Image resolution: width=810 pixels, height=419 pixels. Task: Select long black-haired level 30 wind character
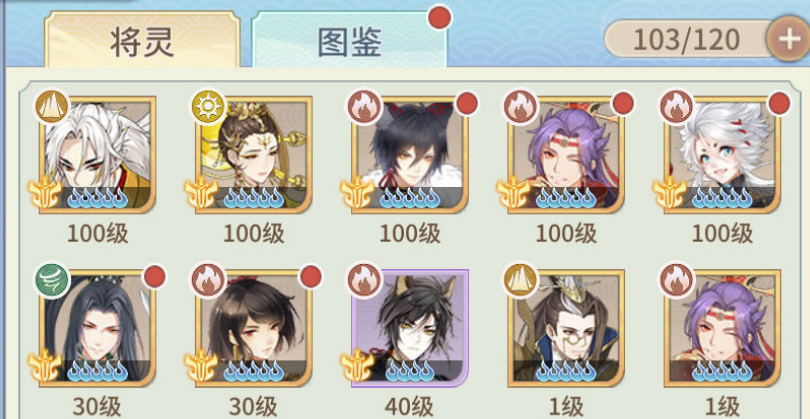tap(97, 328)
